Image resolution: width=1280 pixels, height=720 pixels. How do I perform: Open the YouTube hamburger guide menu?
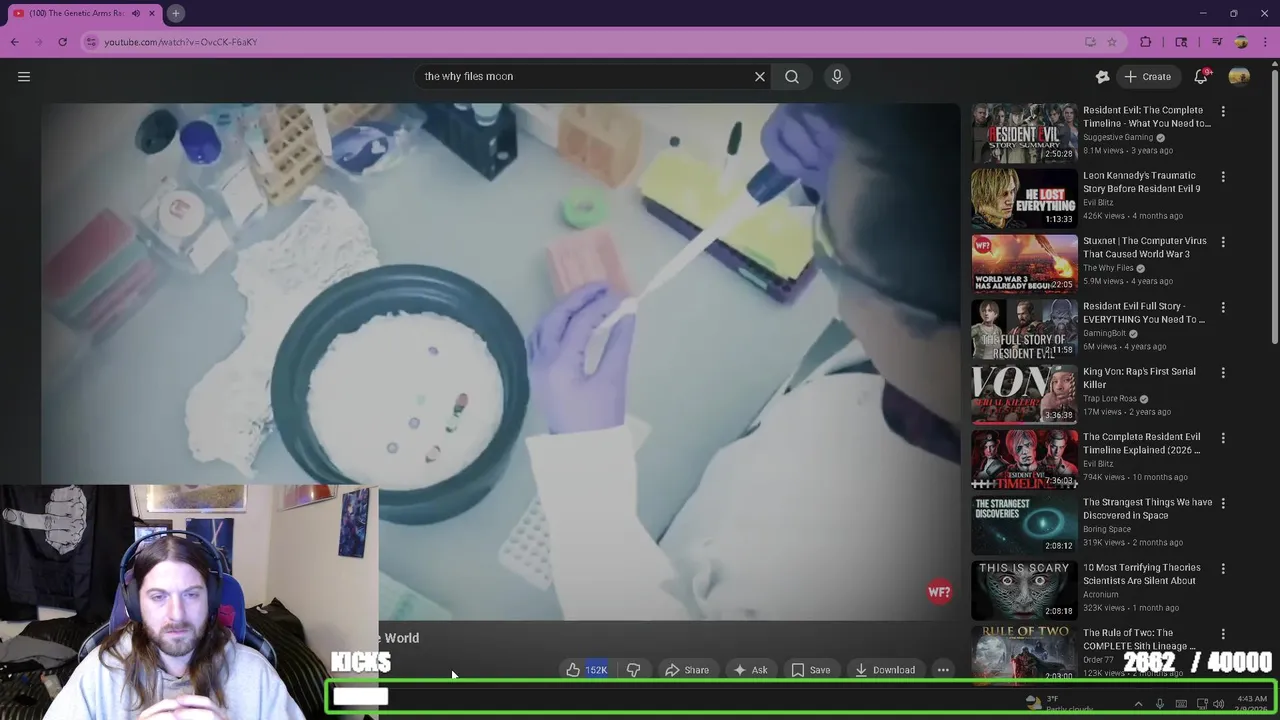24,76
